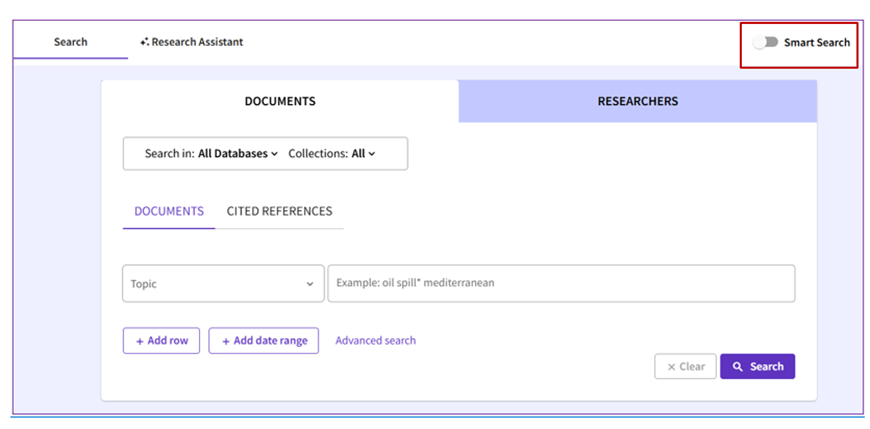Select the large DOCUMENTS tab header
Viewport: 870px width, 429px height.
[x=280, y=101]
